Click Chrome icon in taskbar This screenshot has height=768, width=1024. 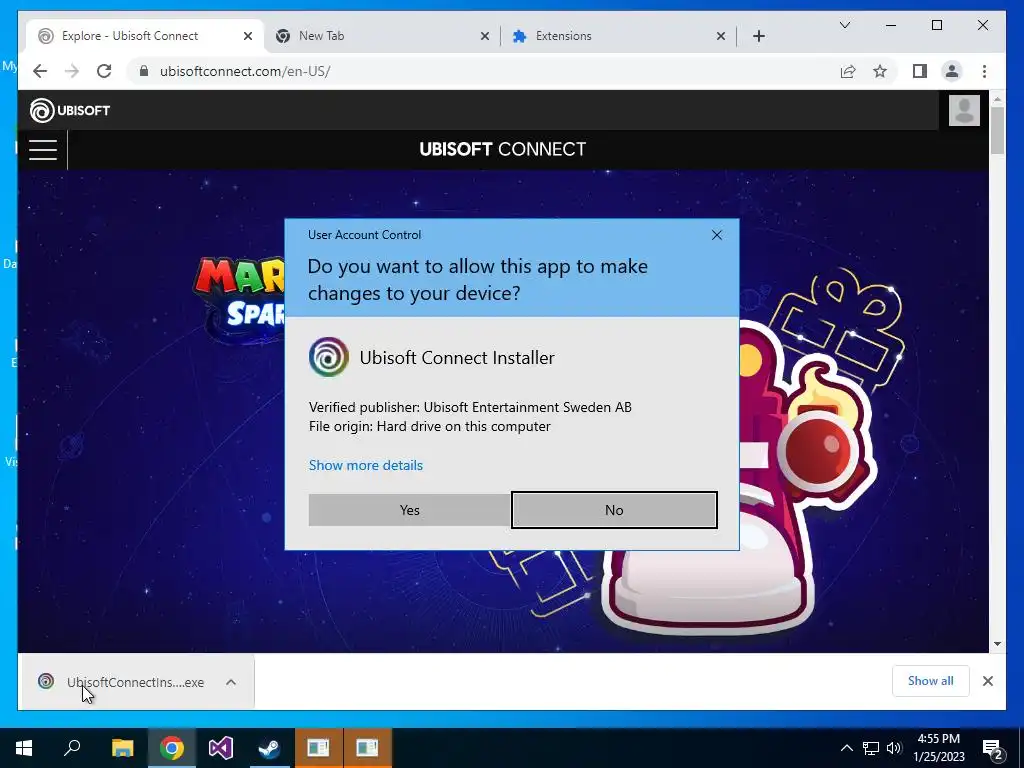tap(171, 748)
